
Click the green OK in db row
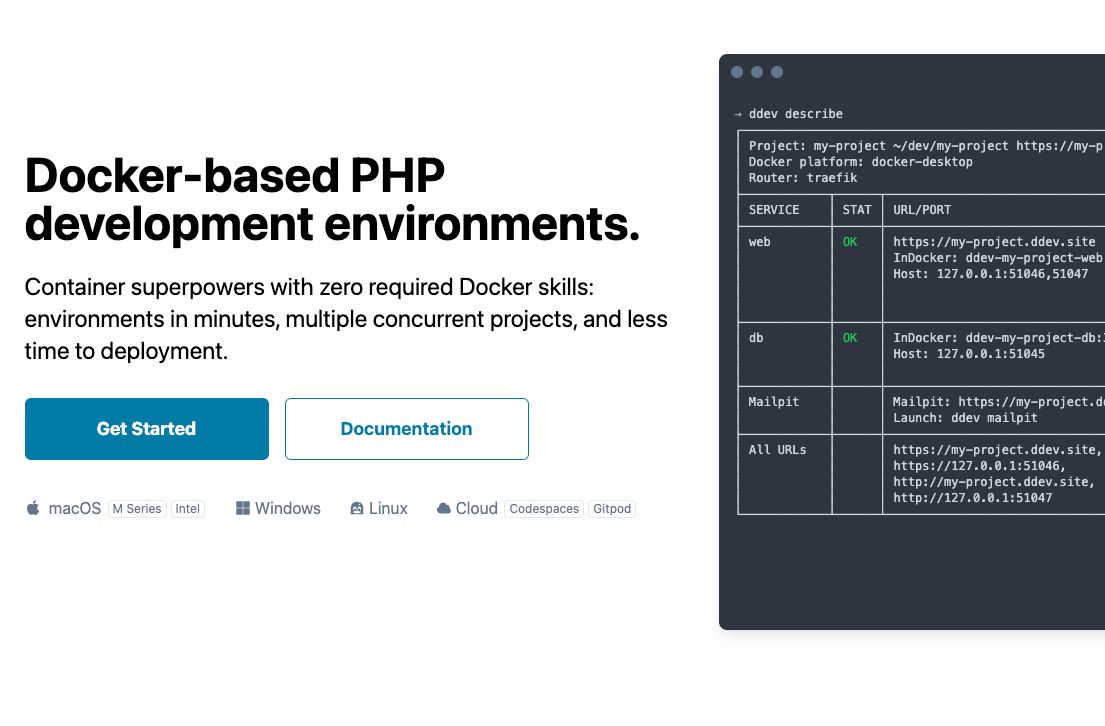click(x=850, y=338)
